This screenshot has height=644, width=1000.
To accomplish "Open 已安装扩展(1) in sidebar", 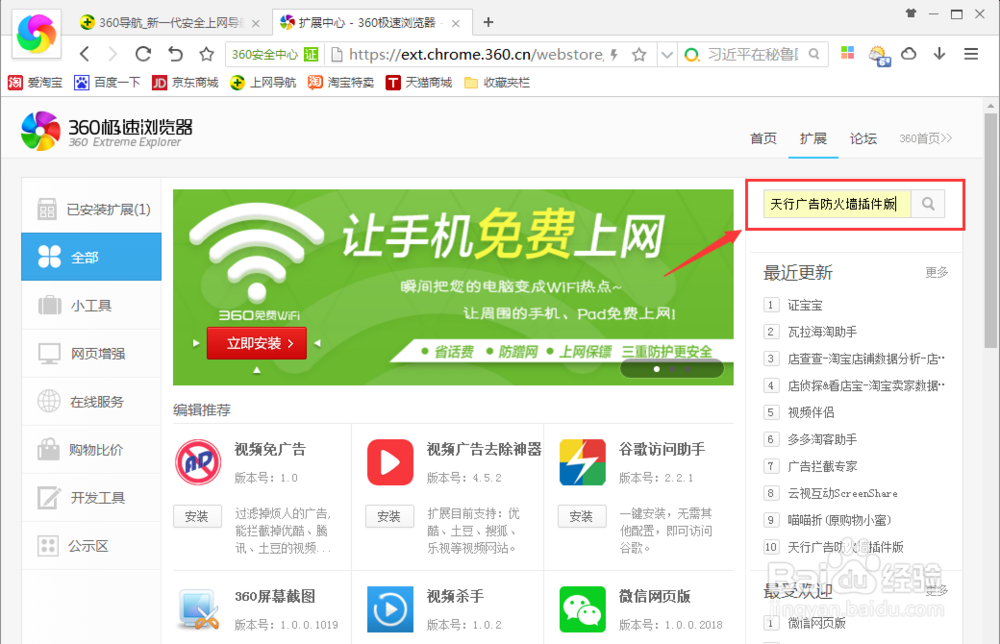I will [91, 209].
